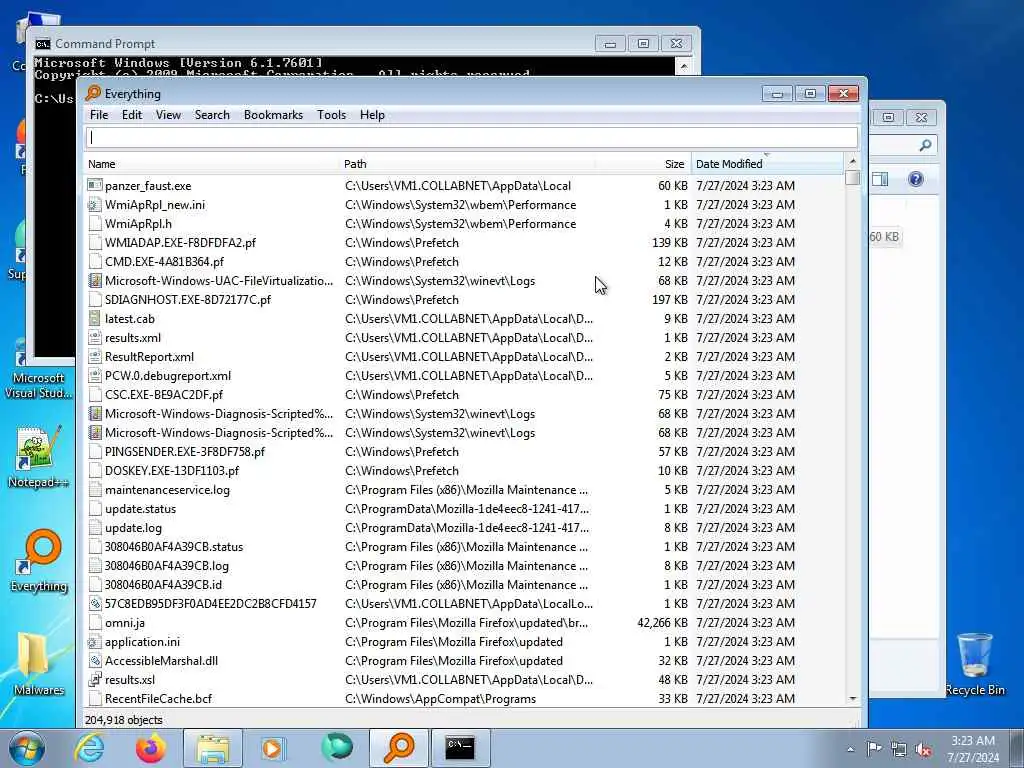Toggle preview pane in background Explorer window
1024x768 pixels.
click(880, 179)
